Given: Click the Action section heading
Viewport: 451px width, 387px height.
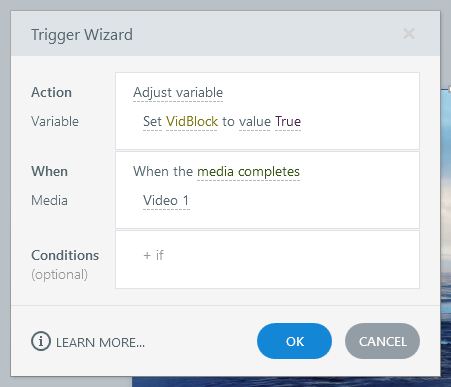Looking at the screenshot, I should pos(51,92).
